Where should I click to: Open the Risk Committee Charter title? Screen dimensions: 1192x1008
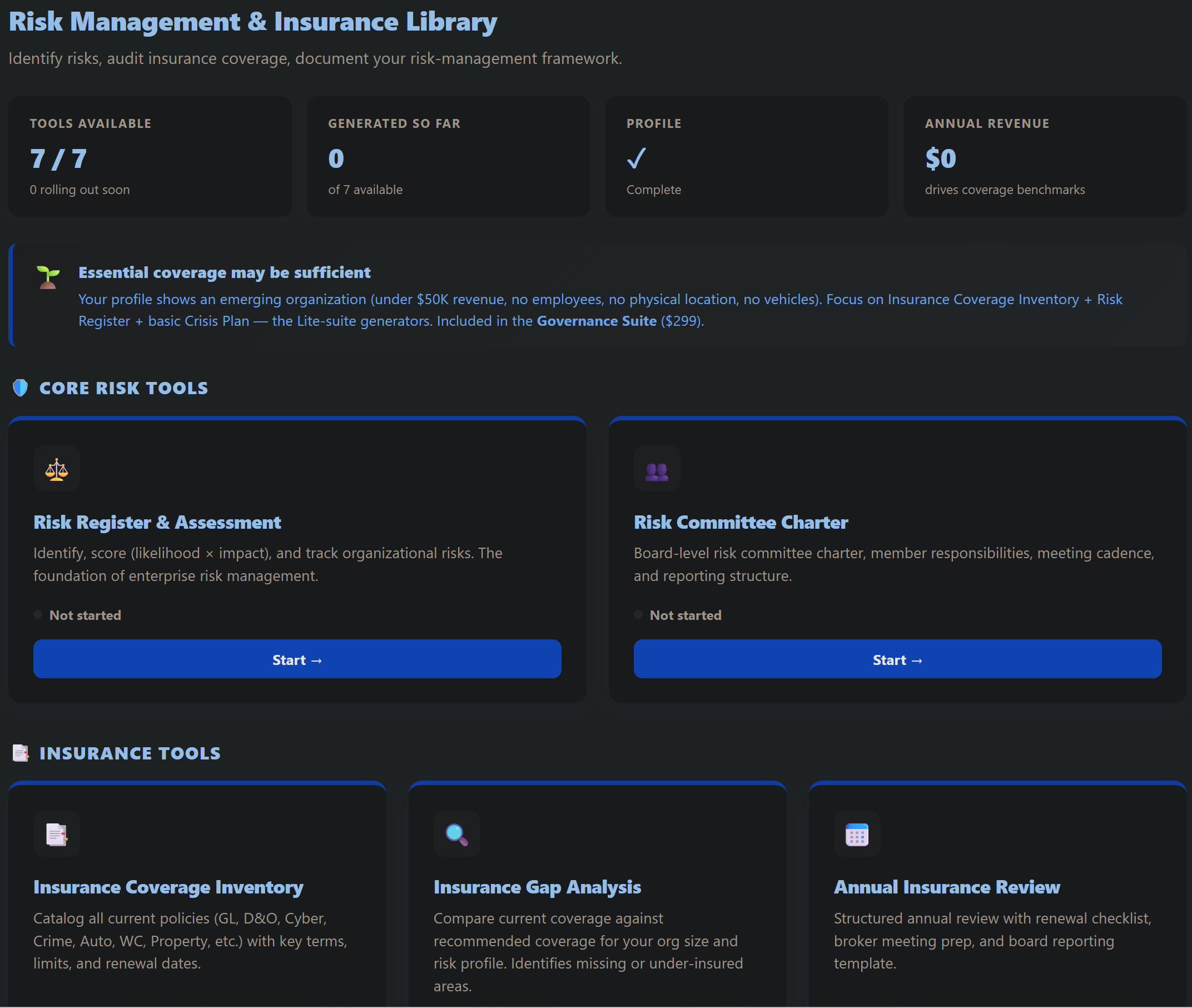pos(741,522)
